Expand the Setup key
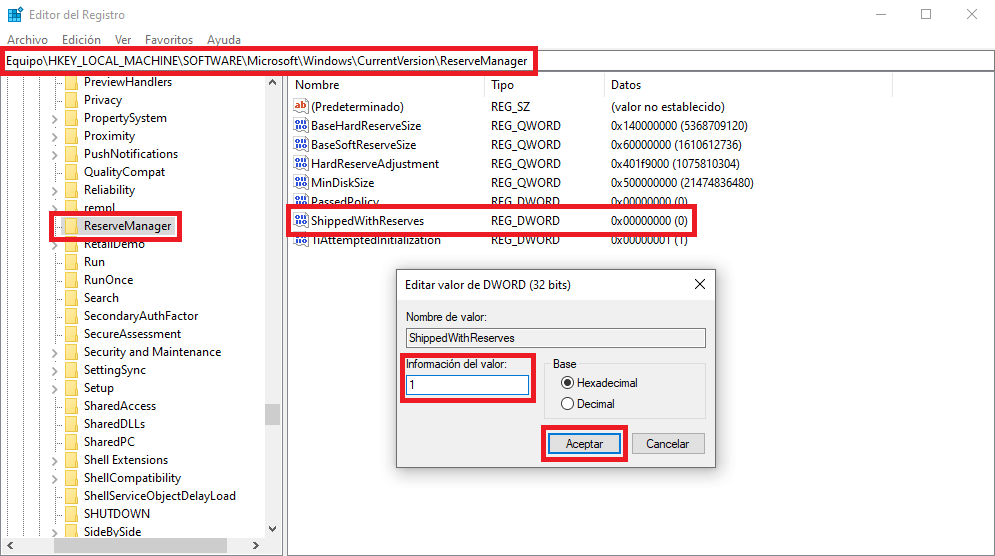The width and height of the screenshot is (995, 556). pos(55,388)
